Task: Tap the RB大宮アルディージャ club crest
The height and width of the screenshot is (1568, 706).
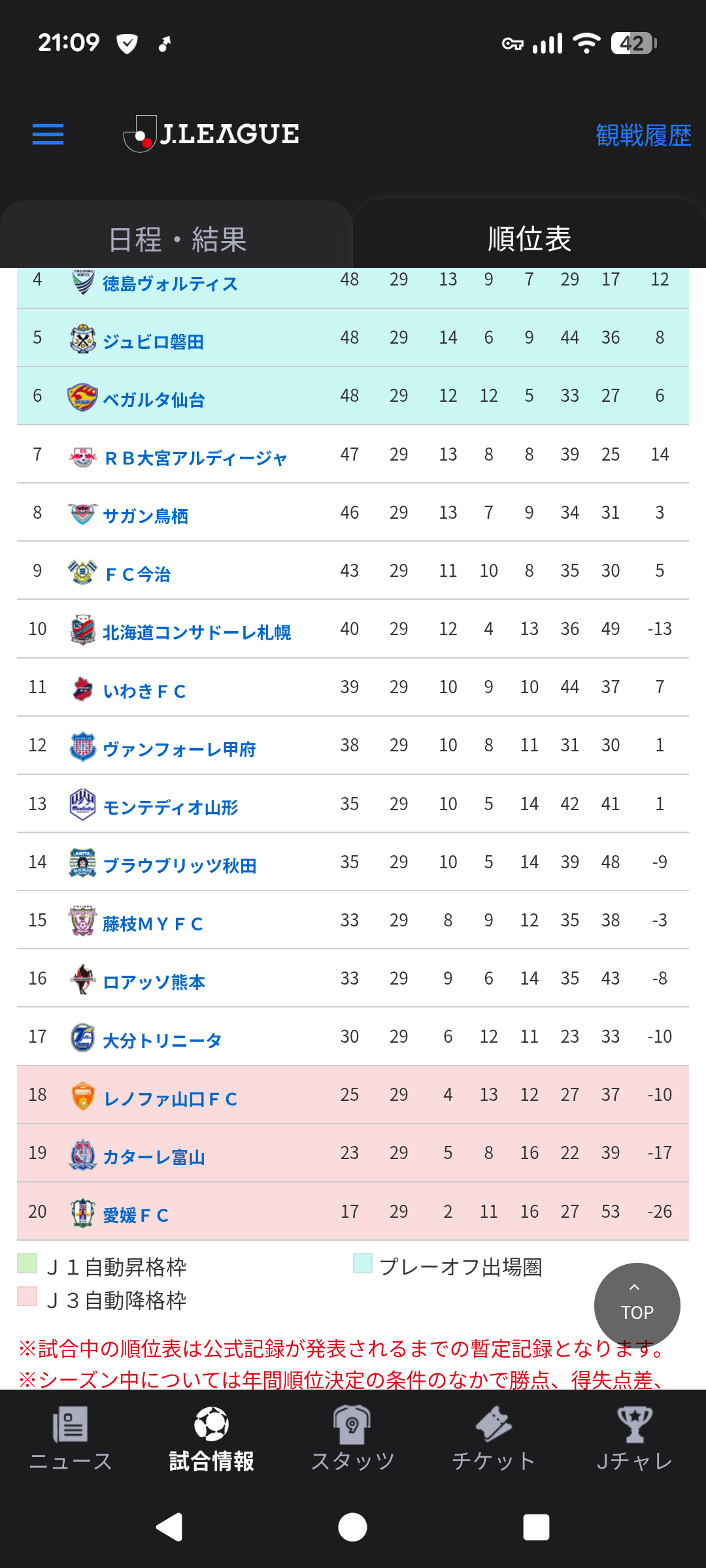Action: point(82,456)
